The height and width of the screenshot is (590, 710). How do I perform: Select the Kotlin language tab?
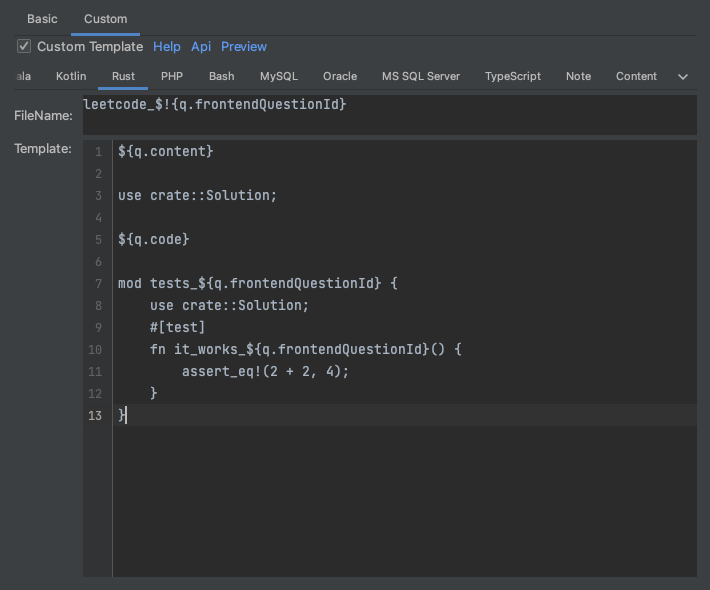(71, 76)
